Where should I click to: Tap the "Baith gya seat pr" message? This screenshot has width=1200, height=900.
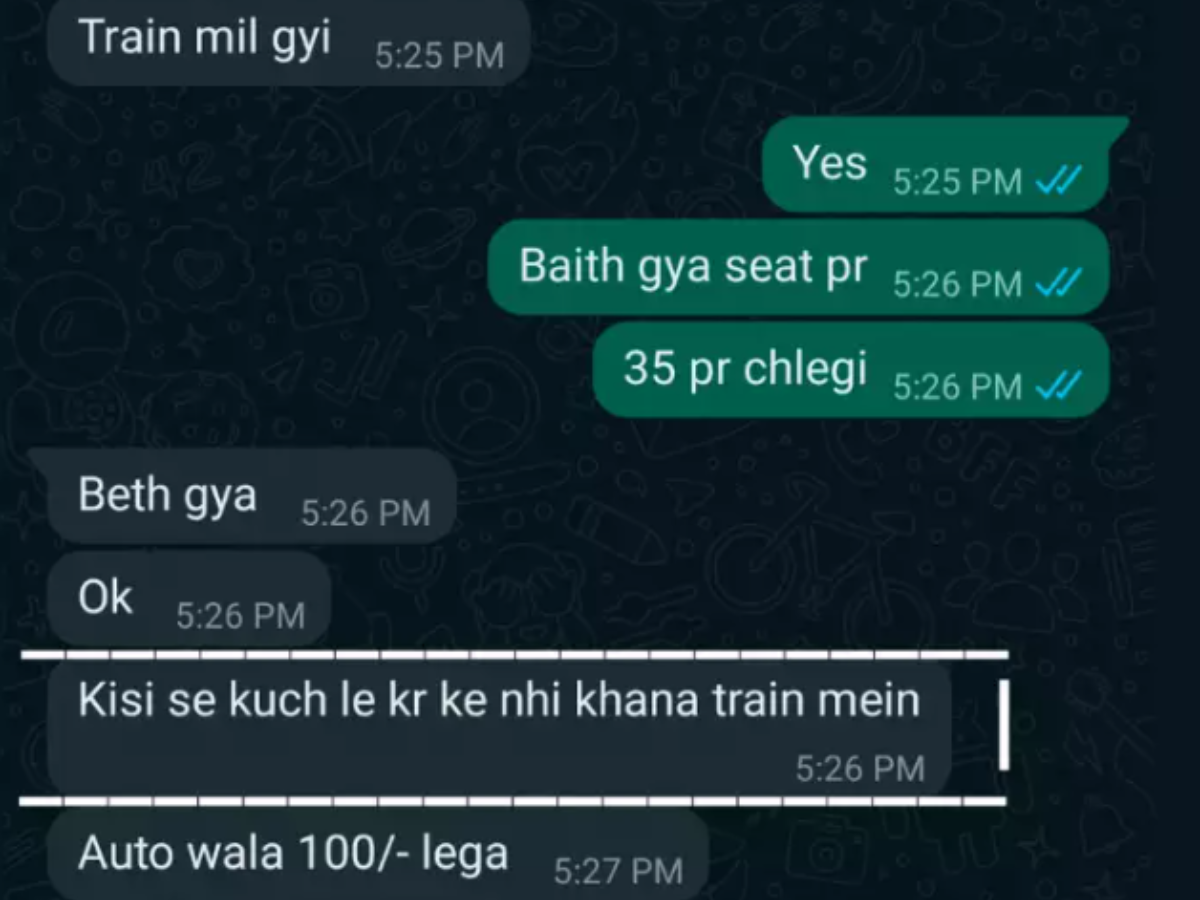click(798, 268)
